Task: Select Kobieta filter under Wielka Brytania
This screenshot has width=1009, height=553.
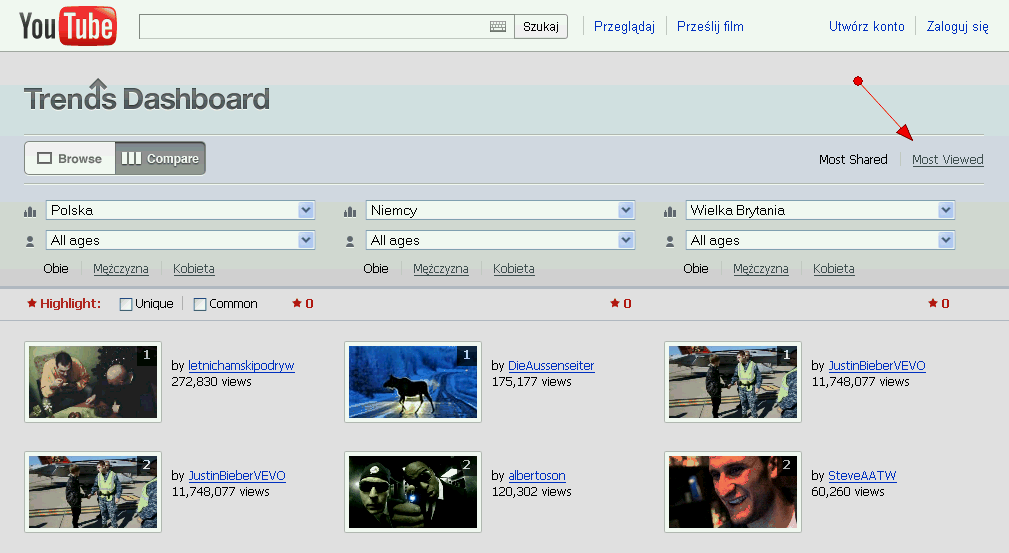Action: [x=833, y=269]
